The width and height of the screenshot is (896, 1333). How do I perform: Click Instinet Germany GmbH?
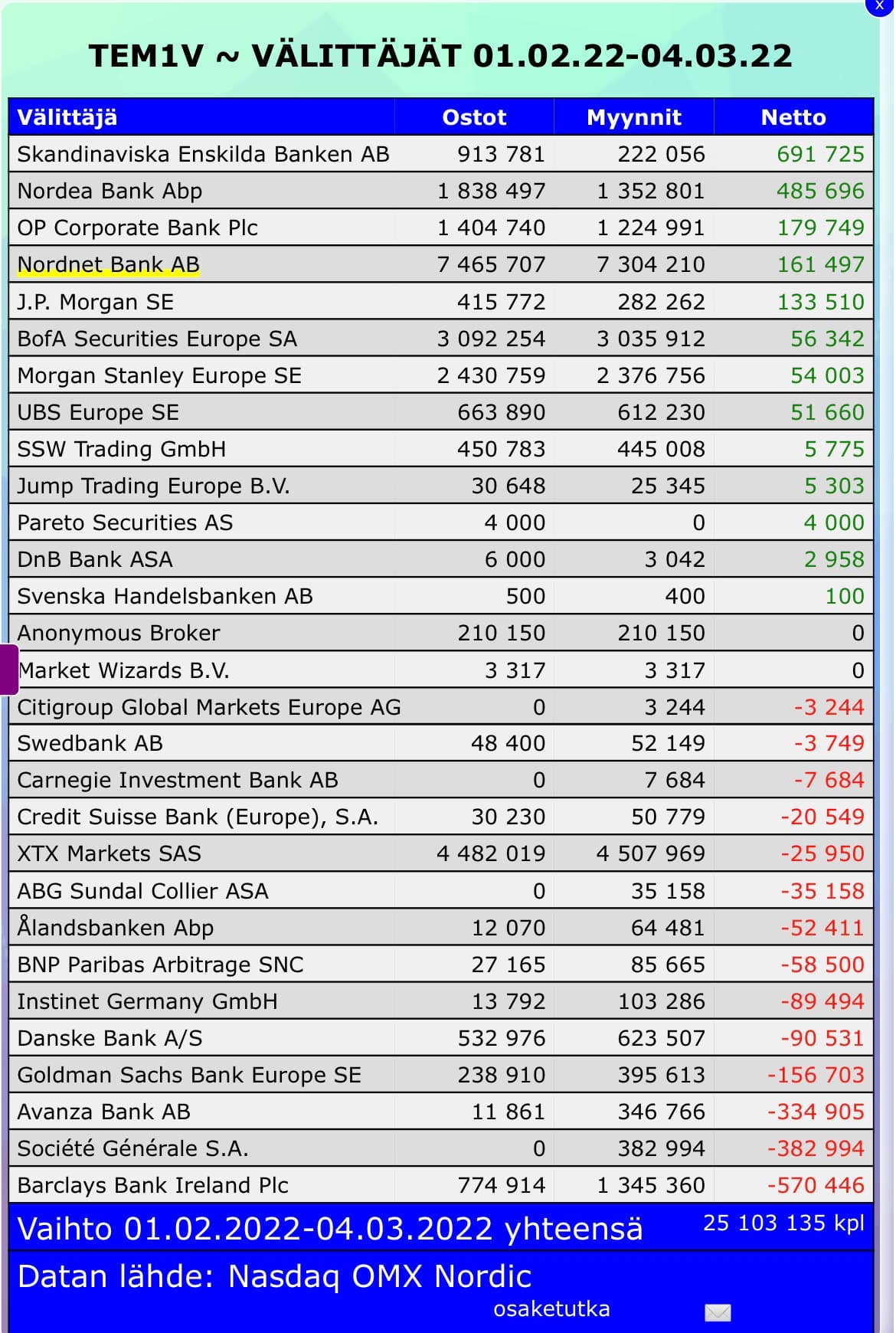pos(147,1001)
